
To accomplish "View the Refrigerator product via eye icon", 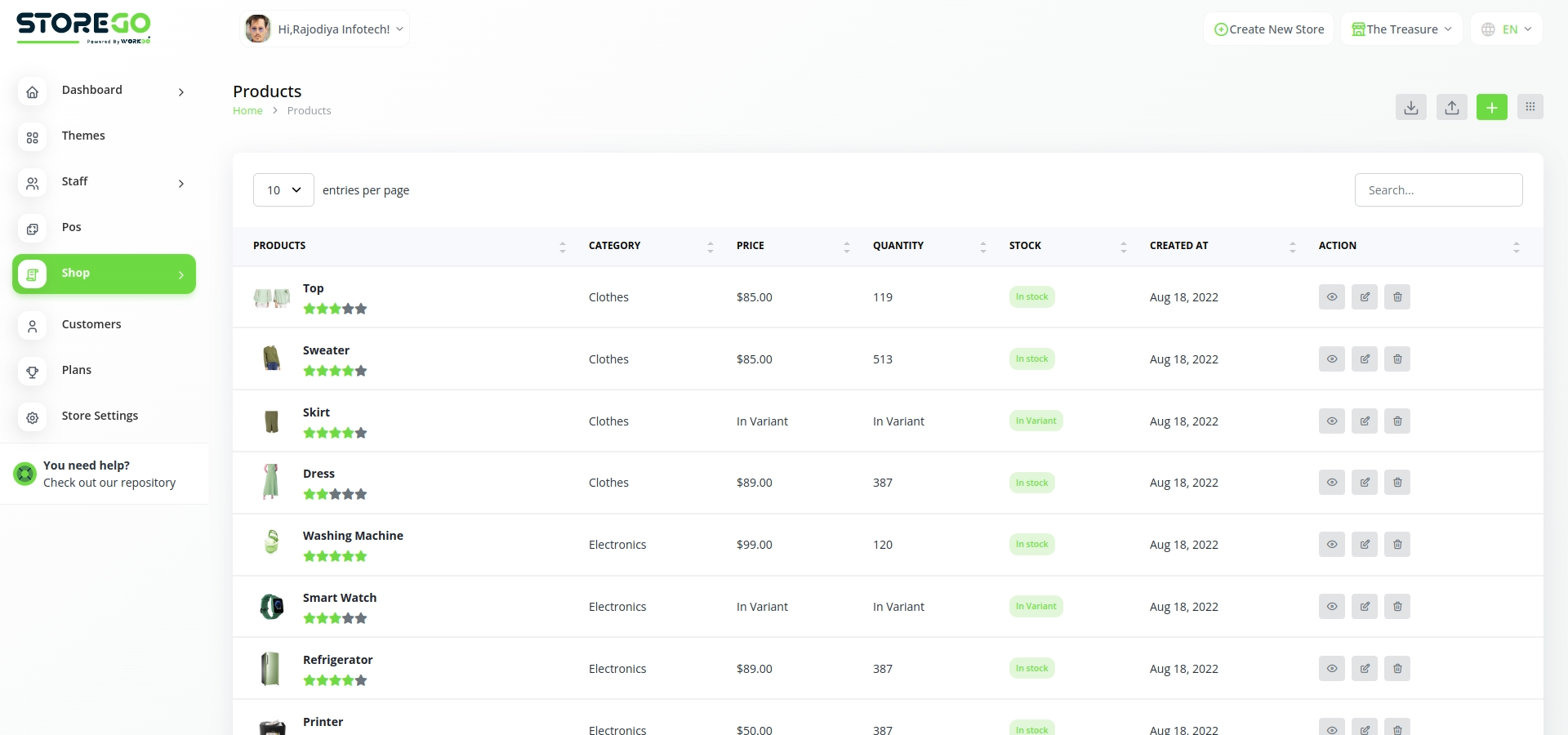I will tap(1331, 669).
